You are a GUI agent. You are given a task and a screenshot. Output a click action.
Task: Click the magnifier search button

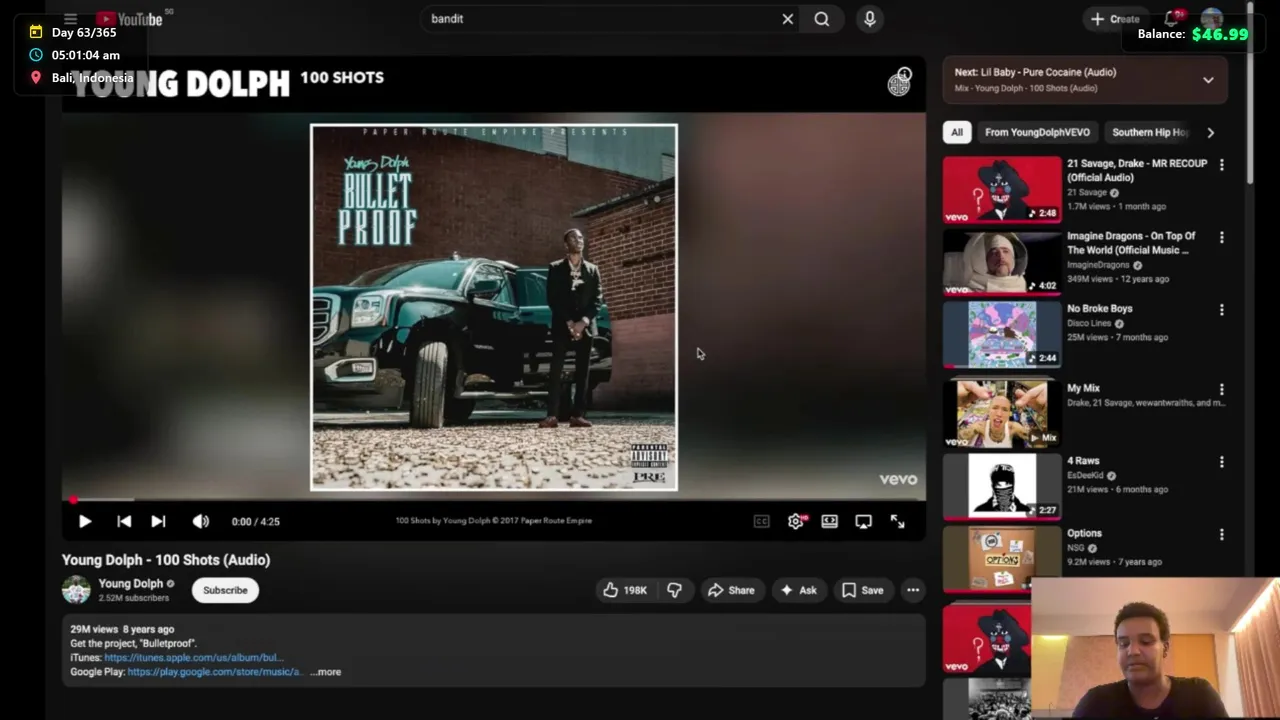point(822,19)
